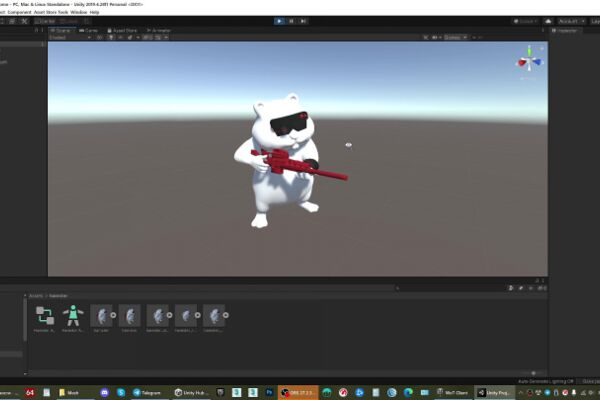The height and width of the screenshot is (400, 600).
Task: Click Auto Generate Lighting Off status
Action: pos(546,381)
